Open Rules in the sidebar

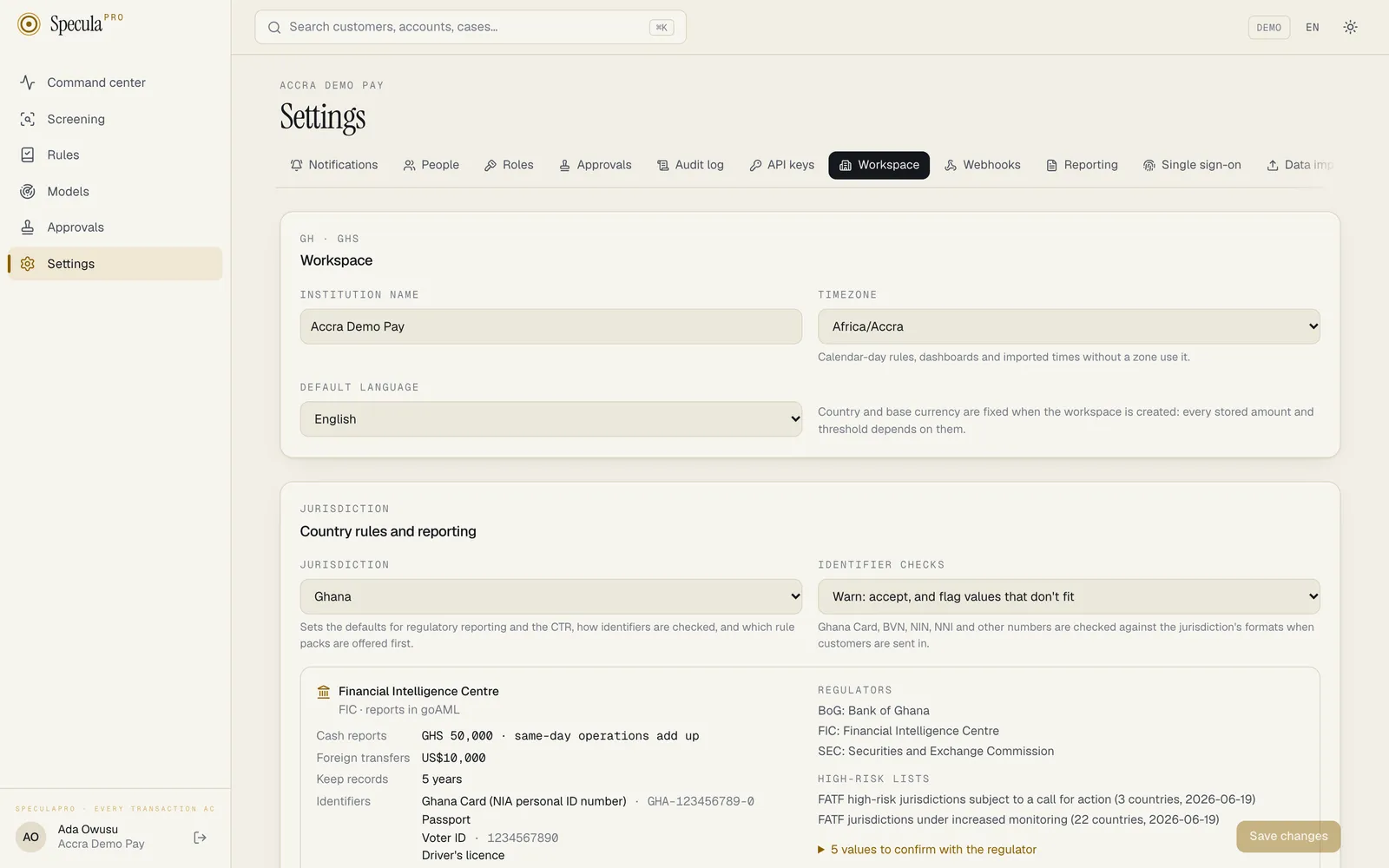[x=115, y=155]
